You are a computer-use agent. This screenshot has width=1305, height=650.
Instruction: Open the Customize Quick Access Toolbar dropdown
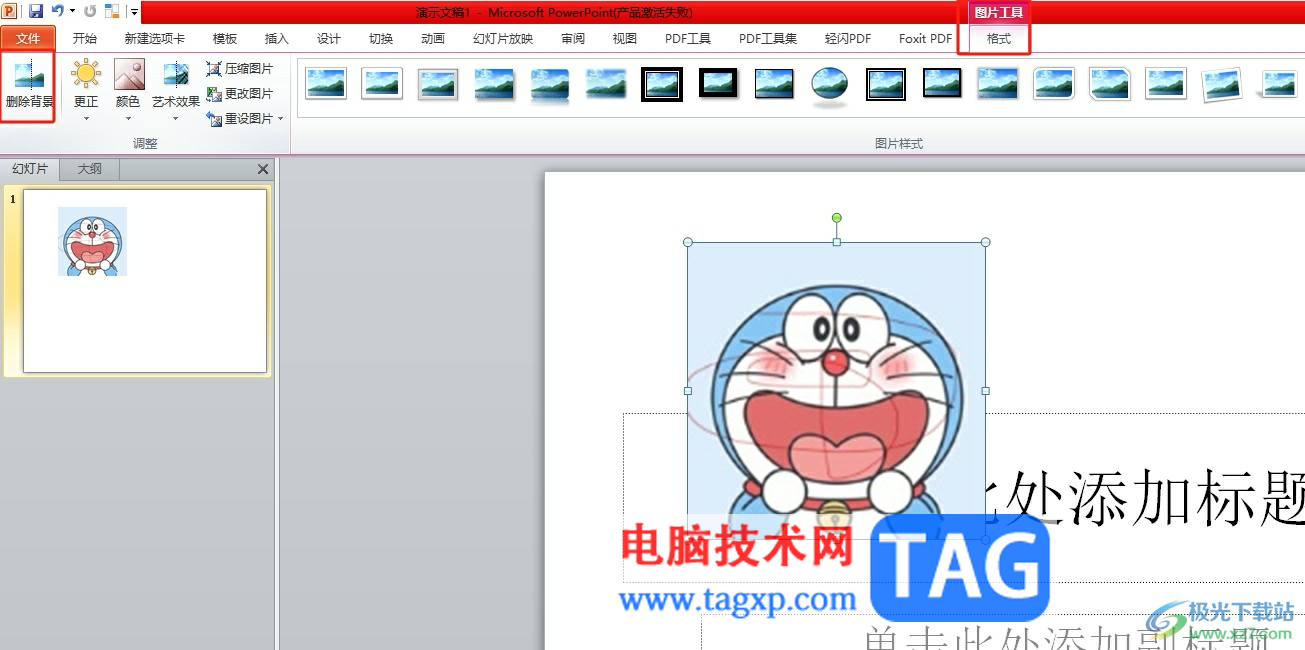click(x=133, y=12)
